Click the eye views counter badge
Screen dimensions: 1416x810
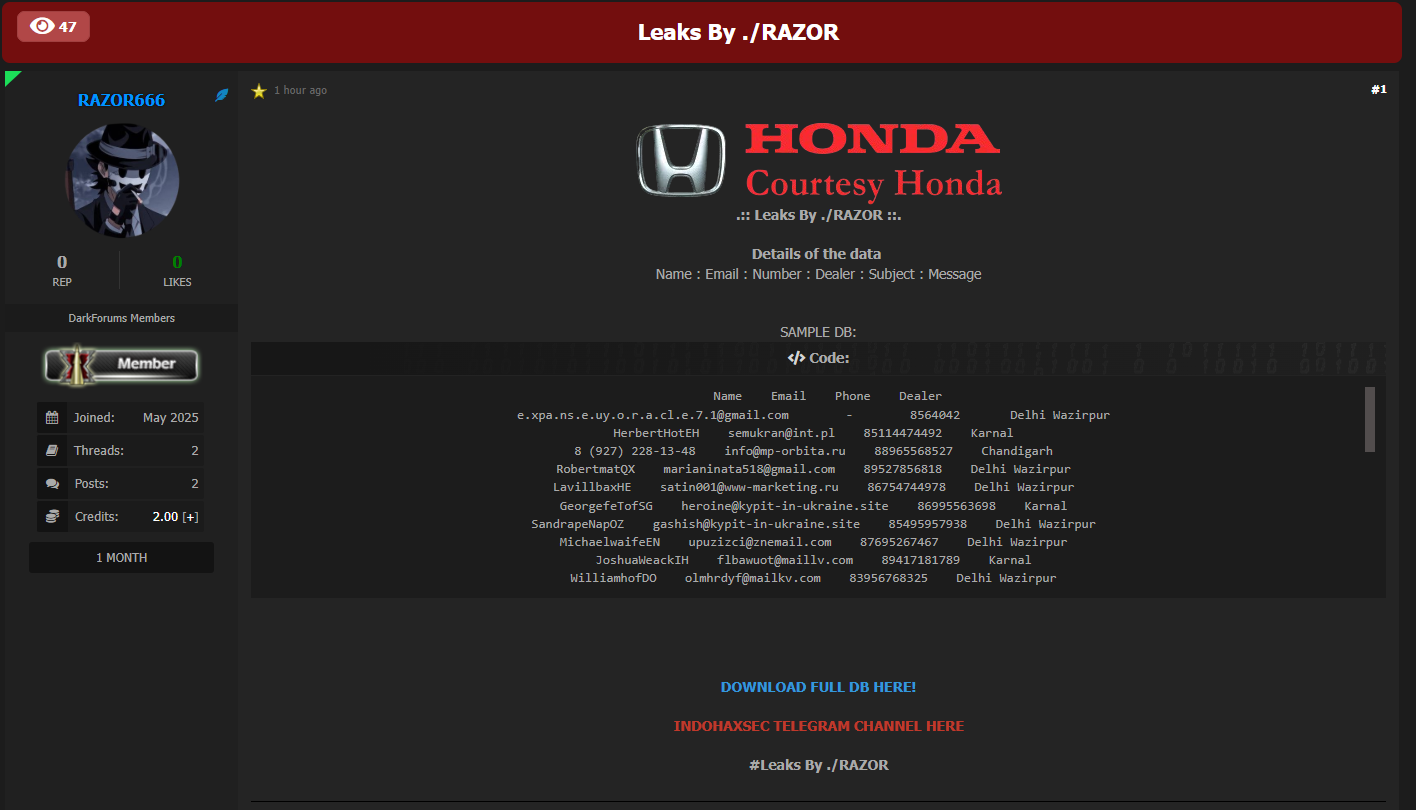[x=53, y=27]
